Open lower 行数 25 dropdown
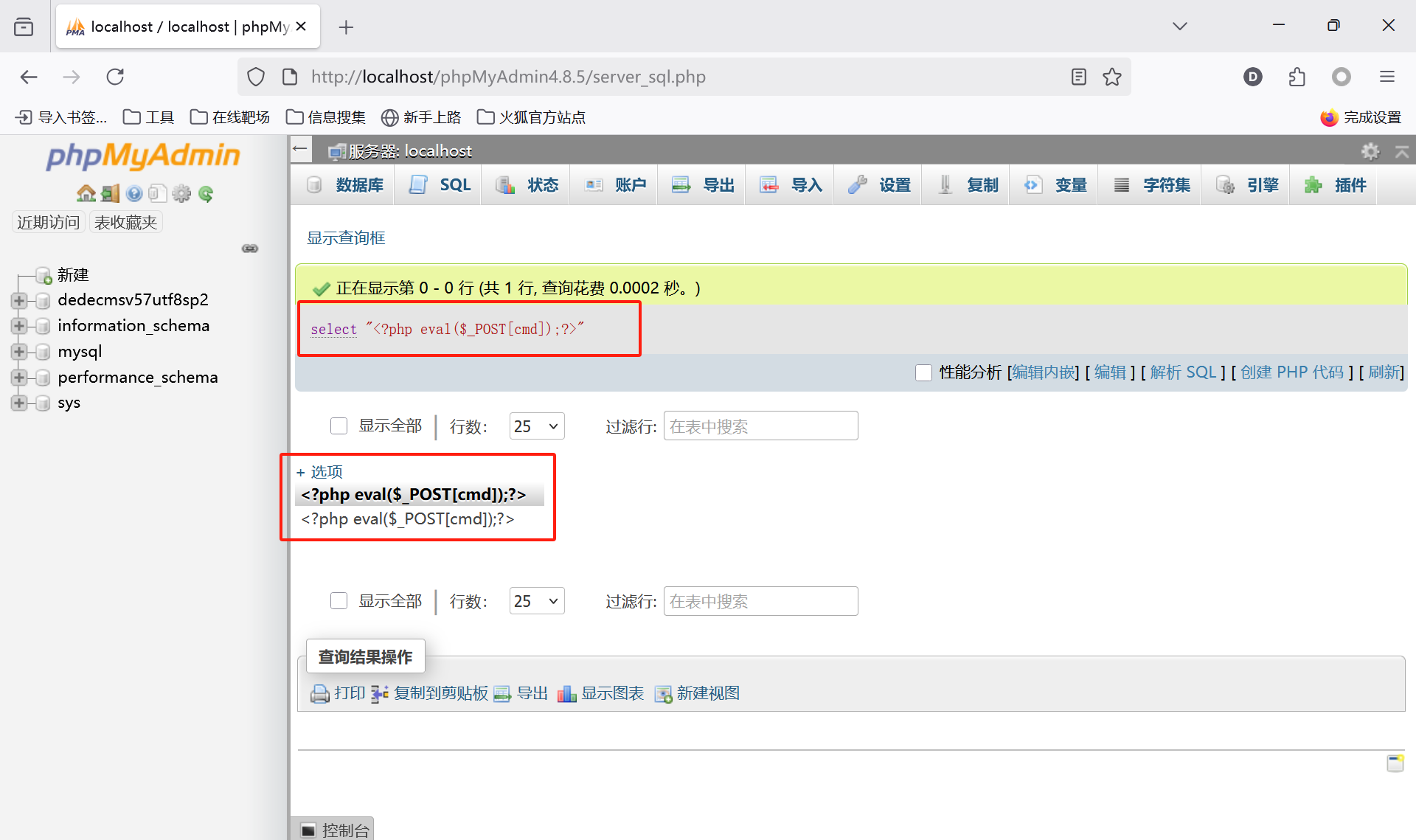Screen dimensions: 1416x840 pos(537,601)
